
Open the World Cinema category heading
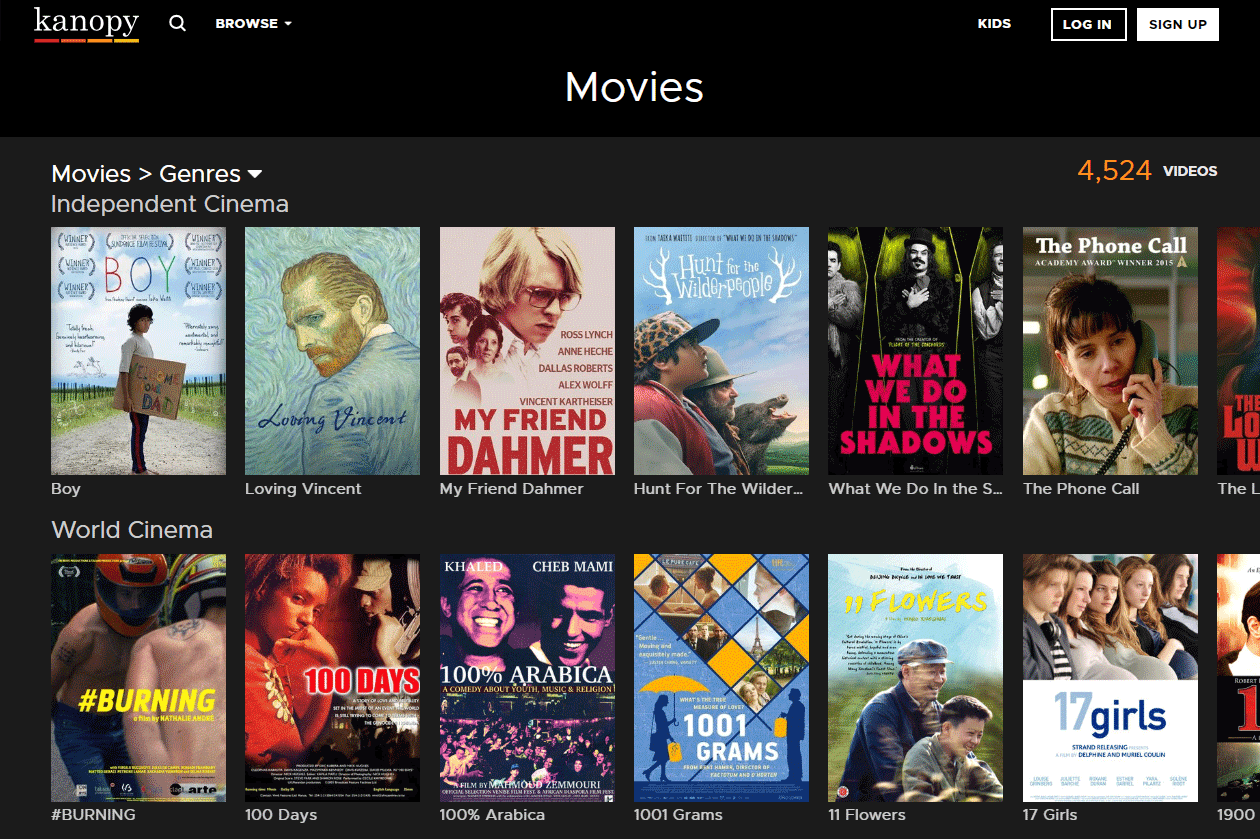[x=132, y=530]
